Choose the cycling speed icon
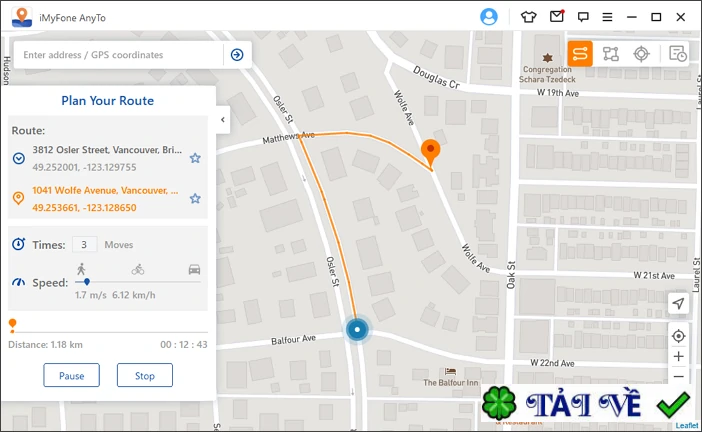Image resolution: width=702 pixels, height=432 pixels. pos(138,269)
